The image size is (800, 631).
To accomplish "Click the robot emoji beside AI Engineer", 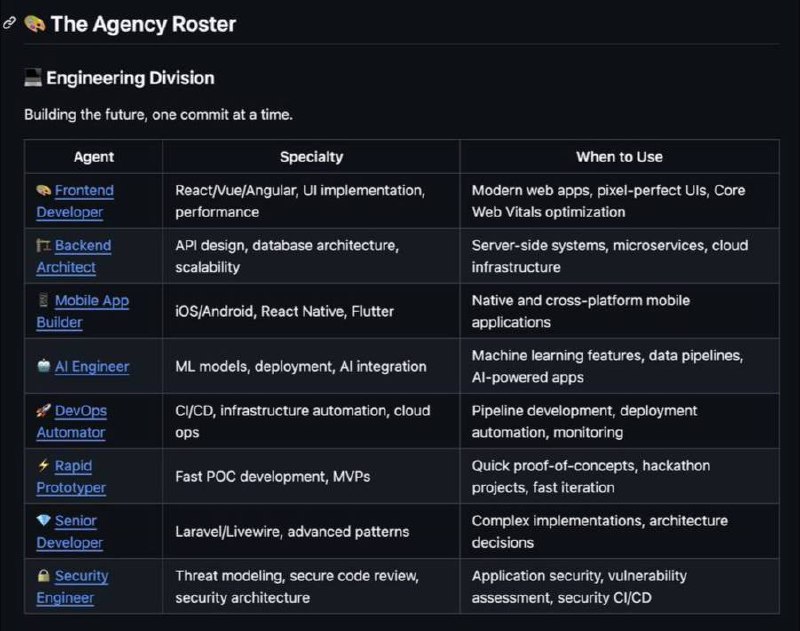I will pyautogui.click(x=43, y=367).
